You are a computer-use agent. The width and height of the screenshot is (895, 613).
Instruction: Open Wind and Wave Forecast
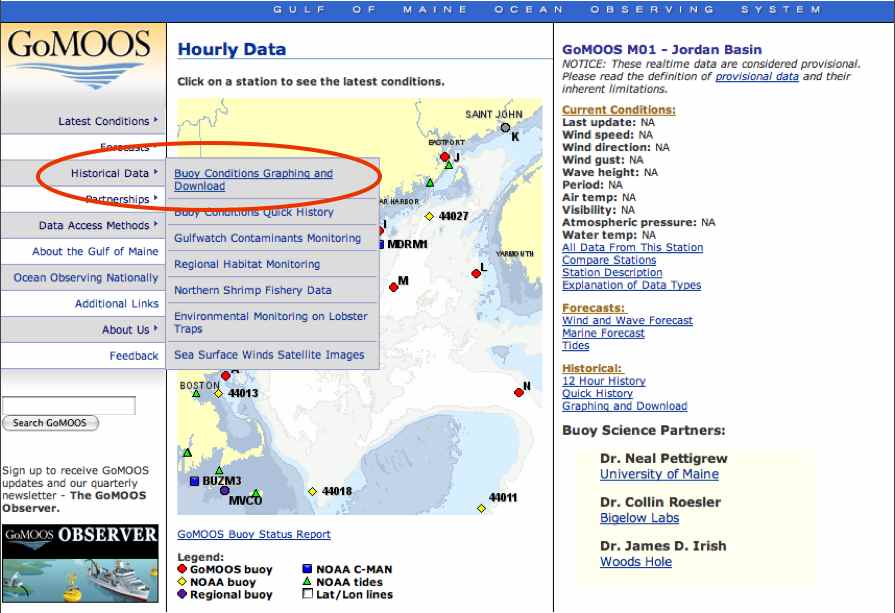627,320
